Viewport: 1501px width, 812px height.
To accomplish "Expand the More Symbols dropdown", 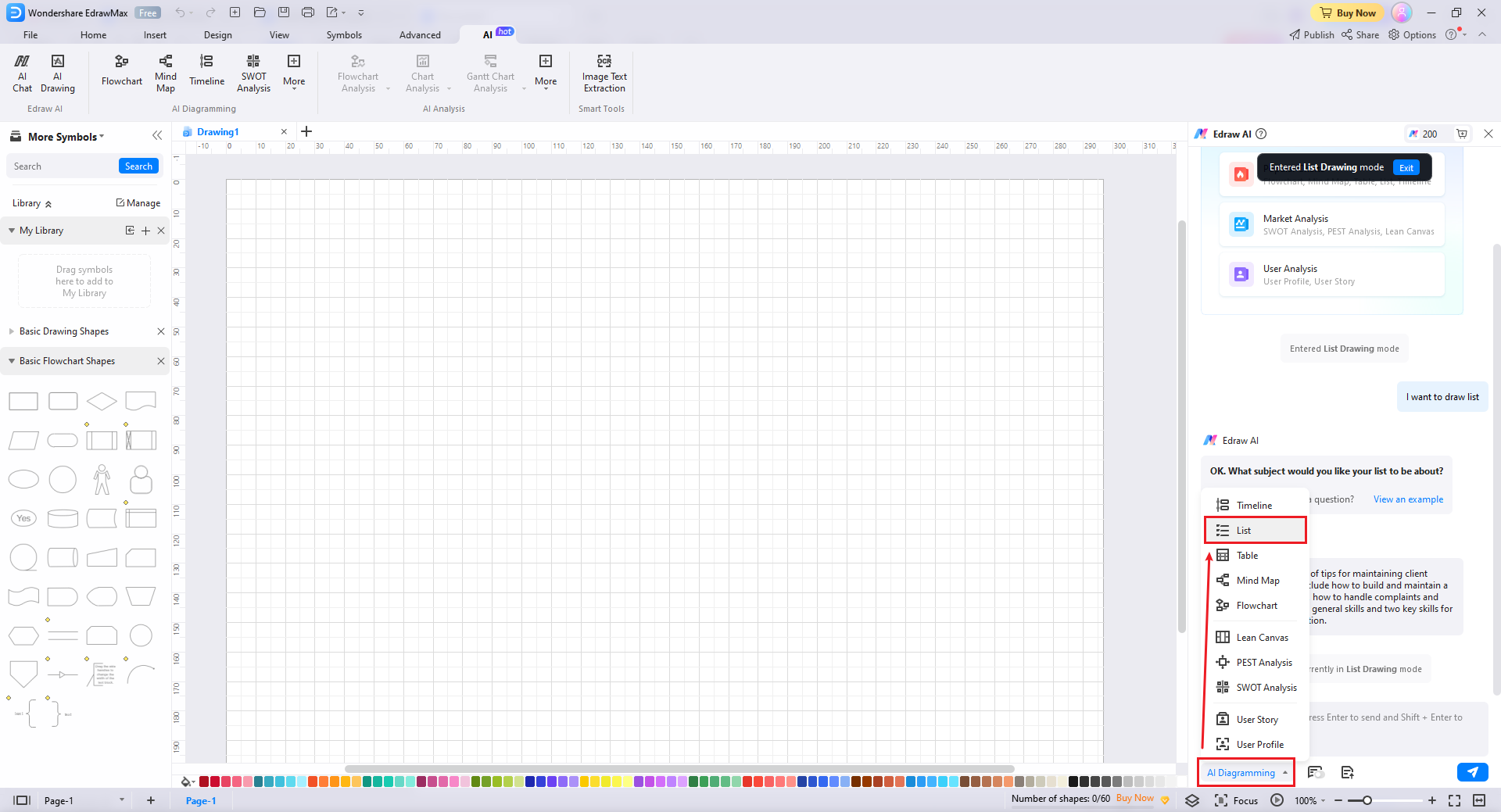I will tap(66, 137).
